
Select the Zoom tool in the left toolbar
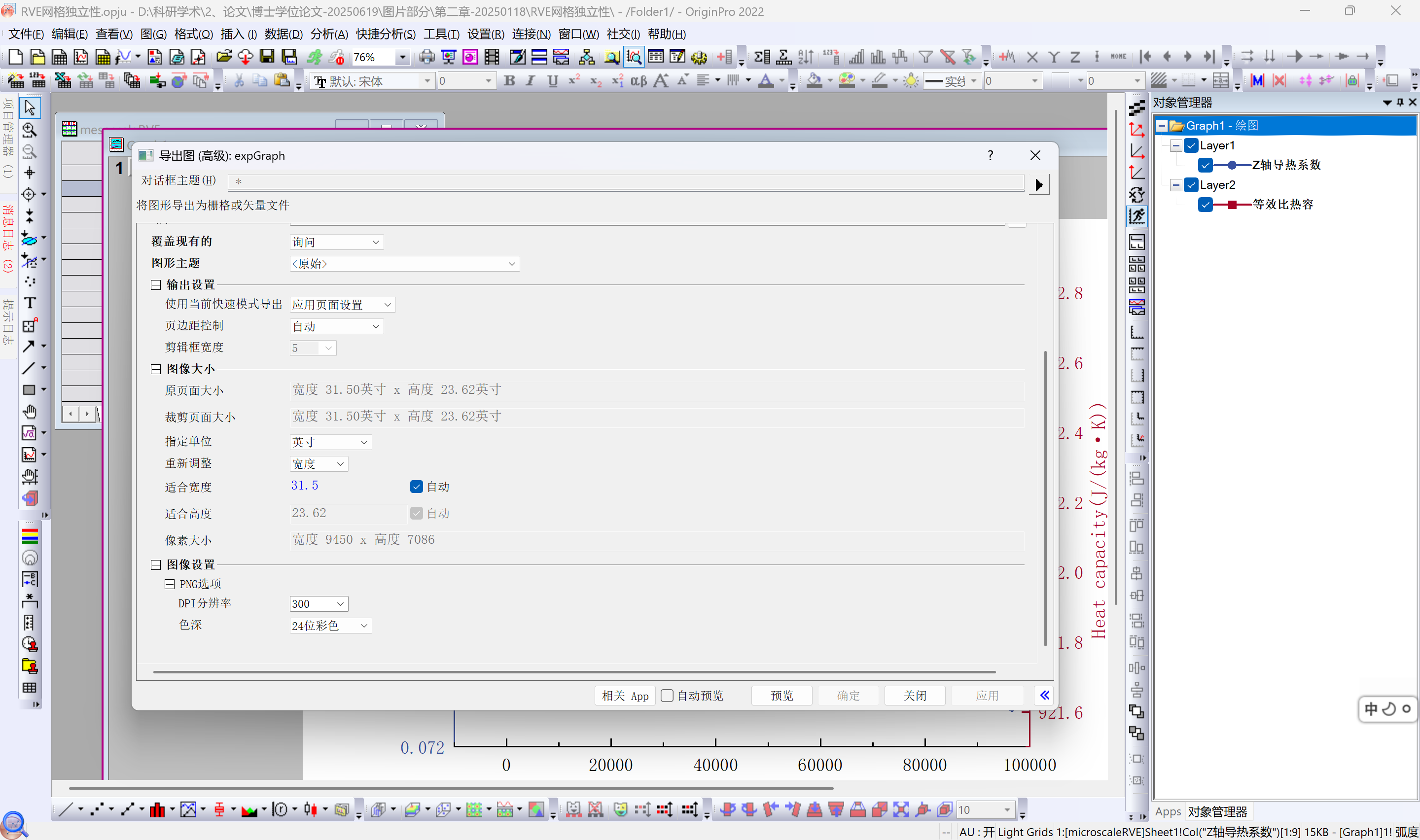[x=29, y=130]
